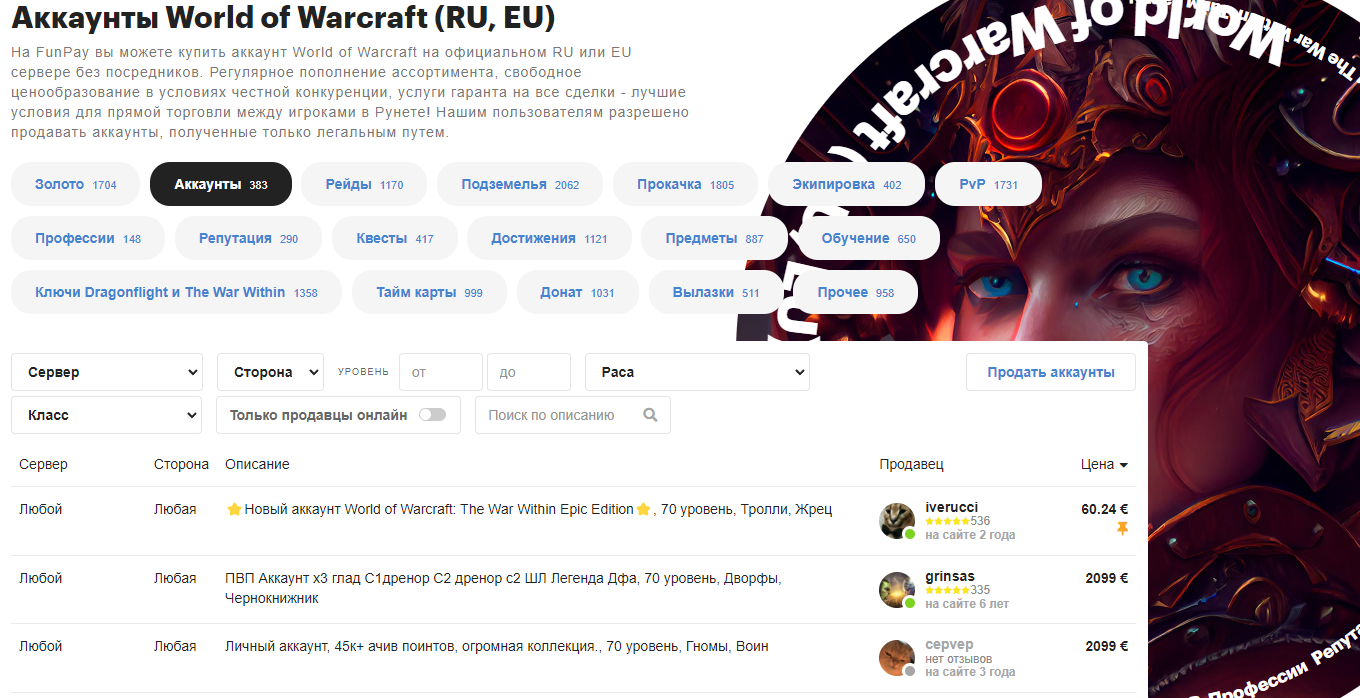Image resolution: width=1360 pixels, height=698 pixels.
Task: Open the Рейды category tab
Action: [364, 184]
